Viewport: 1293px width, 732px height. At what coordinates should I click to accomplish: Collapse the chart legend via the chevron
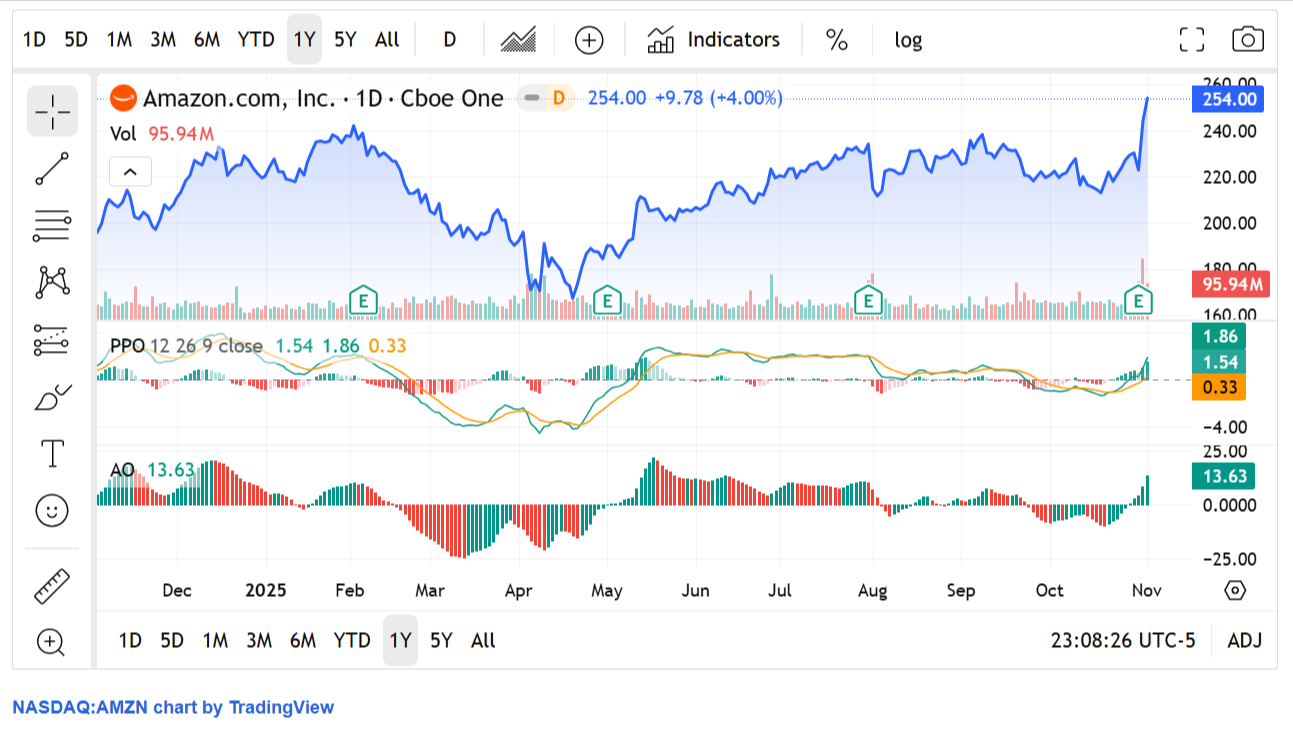click(x=129, y=171)
